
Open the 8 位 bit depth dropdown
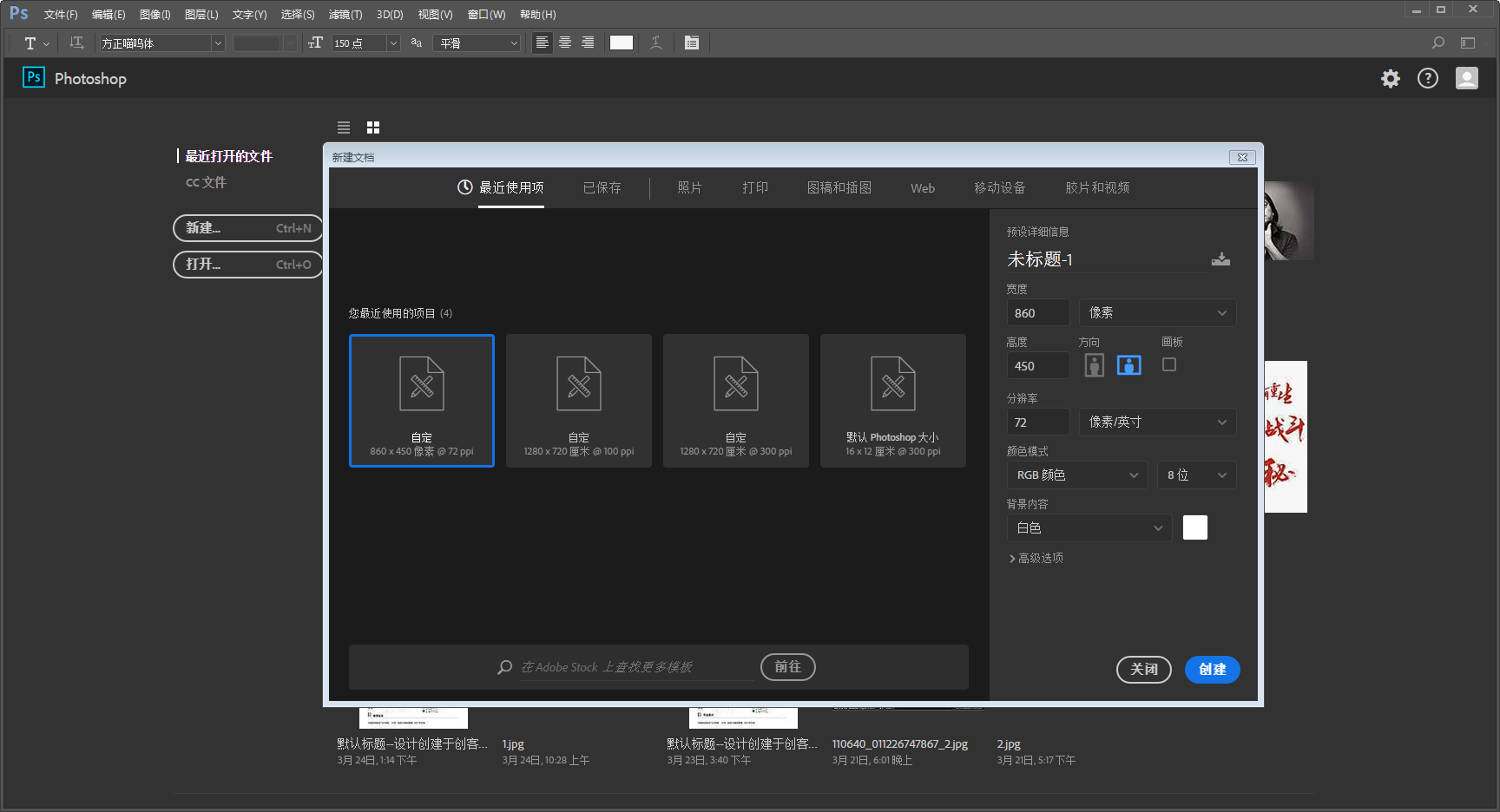[1197, 475]
